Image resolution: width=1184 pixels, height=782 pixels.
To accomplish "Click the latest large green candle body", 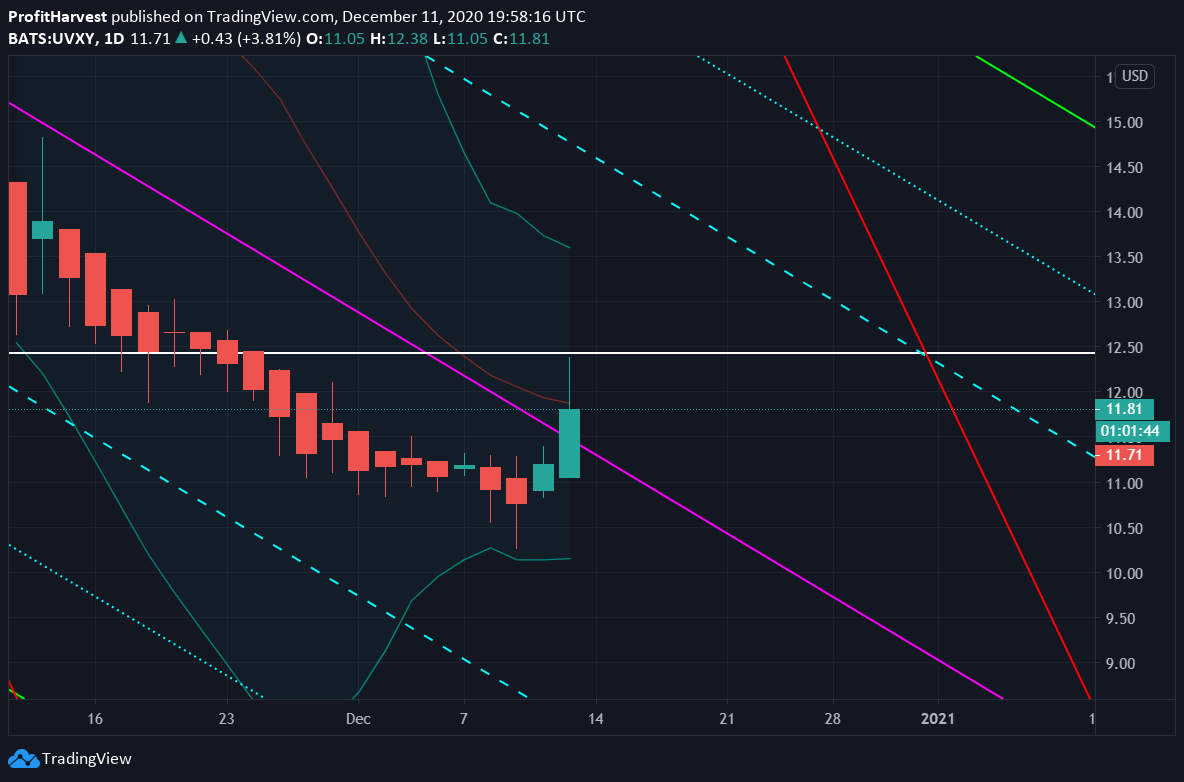I will point(569,443).
